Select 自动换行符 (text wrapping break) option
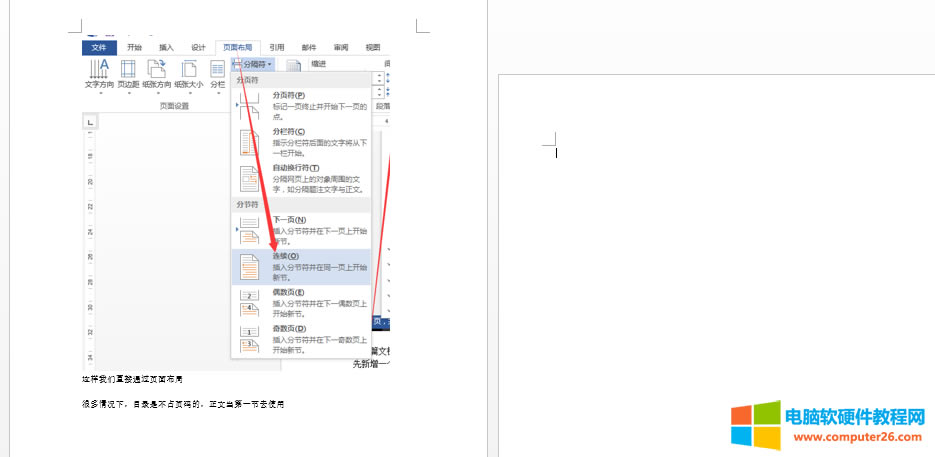 [x=300, y=178]
